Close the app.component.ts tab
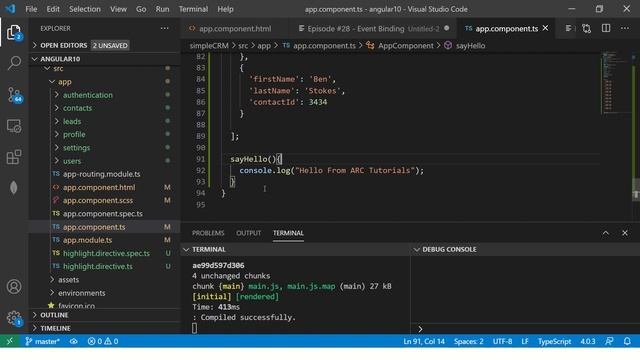Screen dimensions: 640x360 (545, 28)
